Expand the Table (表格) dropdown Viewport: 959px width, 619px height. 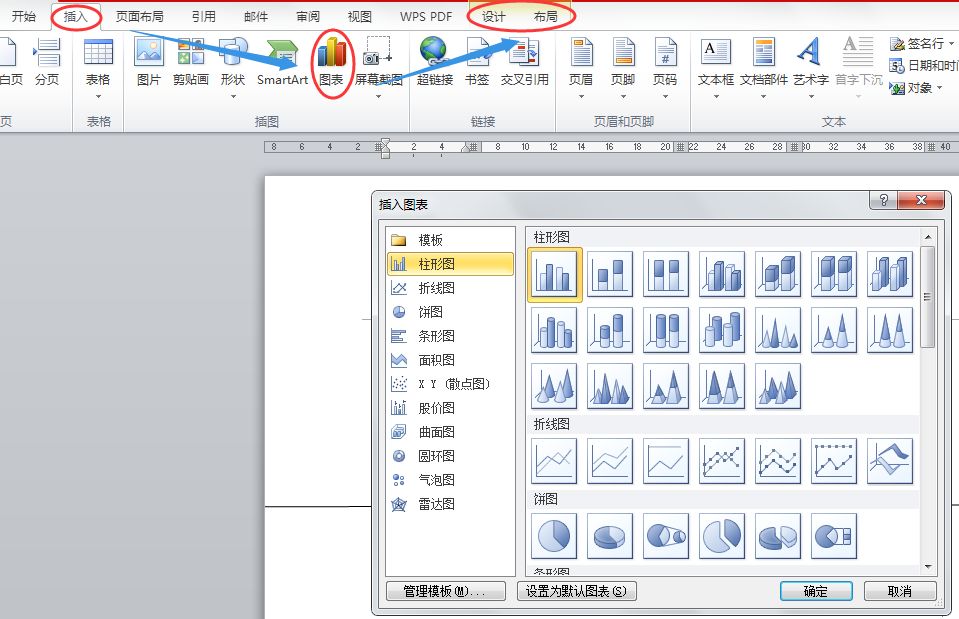(x=98, y=96)
